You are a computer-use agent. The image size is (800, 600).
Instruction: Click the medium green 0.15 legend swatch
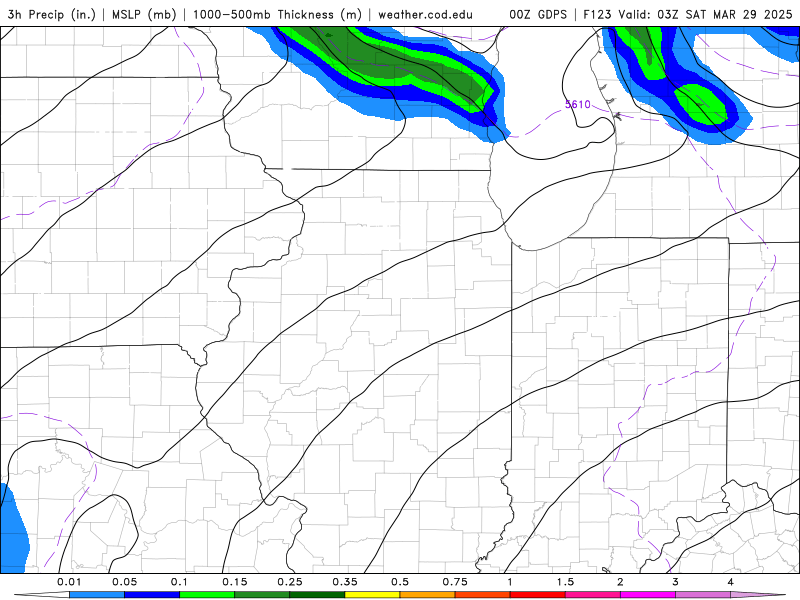coord(262,595)
